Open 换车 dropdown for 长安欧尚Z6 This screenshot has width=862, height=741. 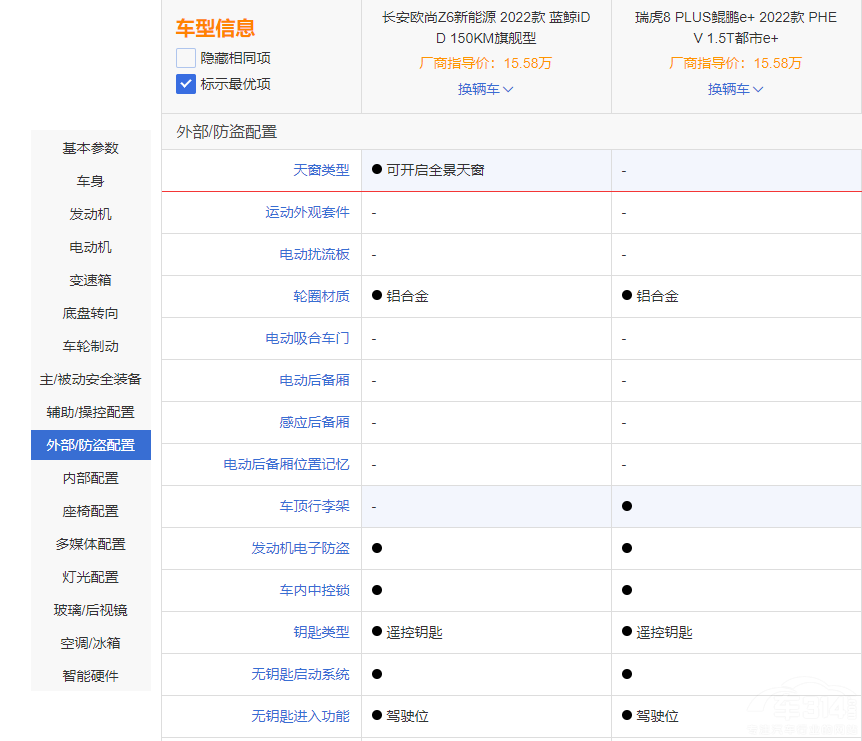(486, 89)
